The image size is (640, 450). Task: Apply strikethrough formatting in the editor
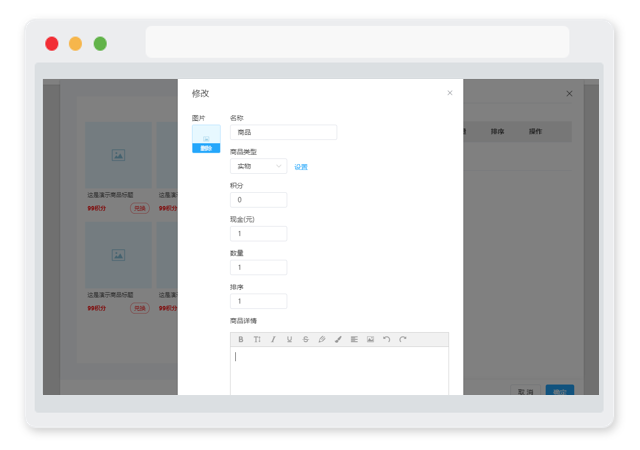[x=306, y=339]
